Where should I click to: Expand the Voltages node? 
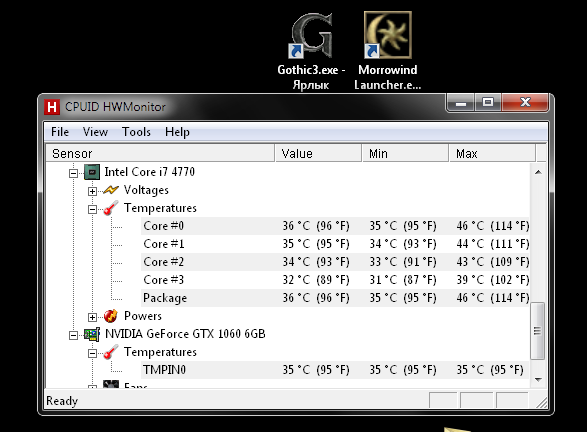pyautogui.click(x=92, y=191)
